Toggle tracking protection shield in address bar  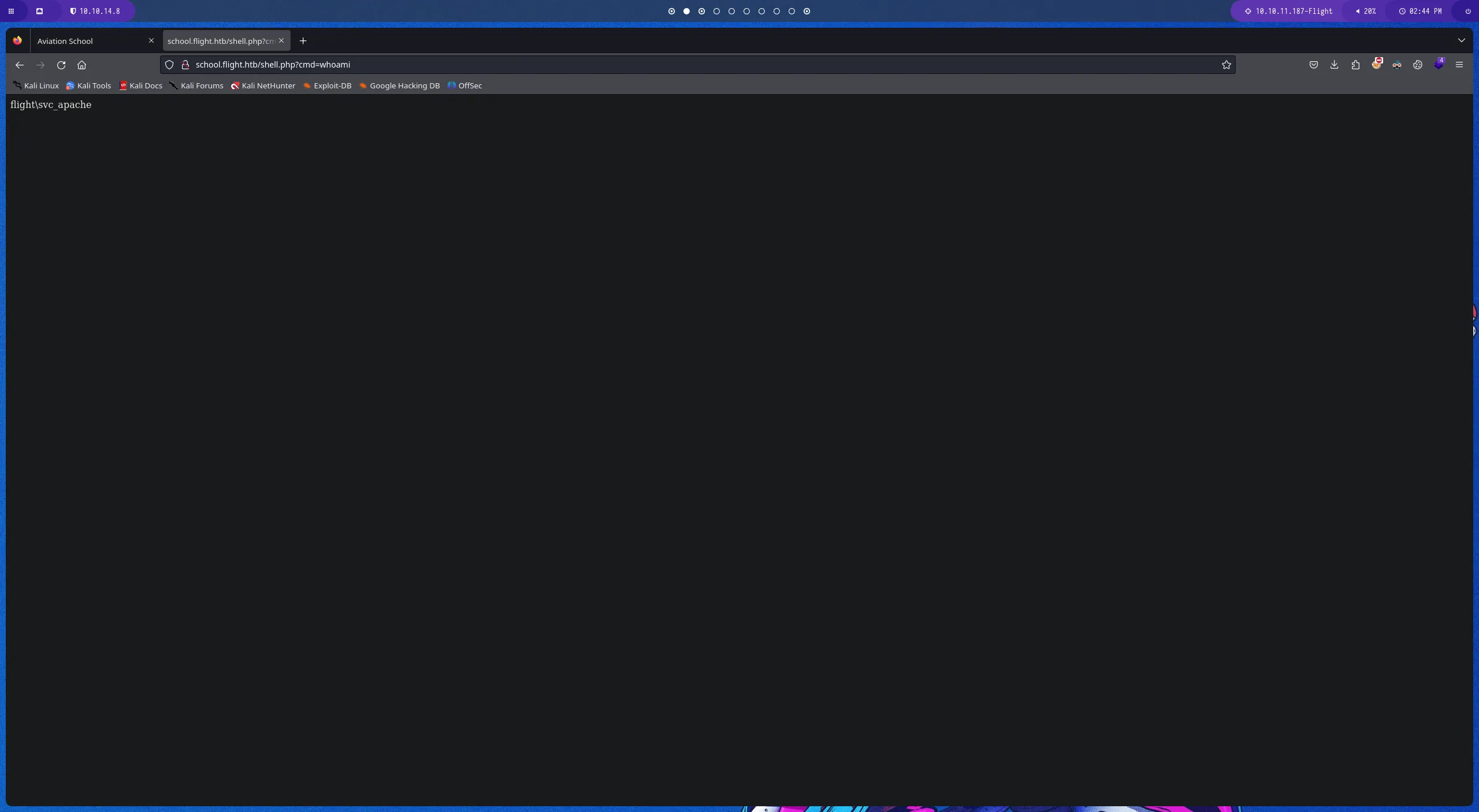pos(169,65)
